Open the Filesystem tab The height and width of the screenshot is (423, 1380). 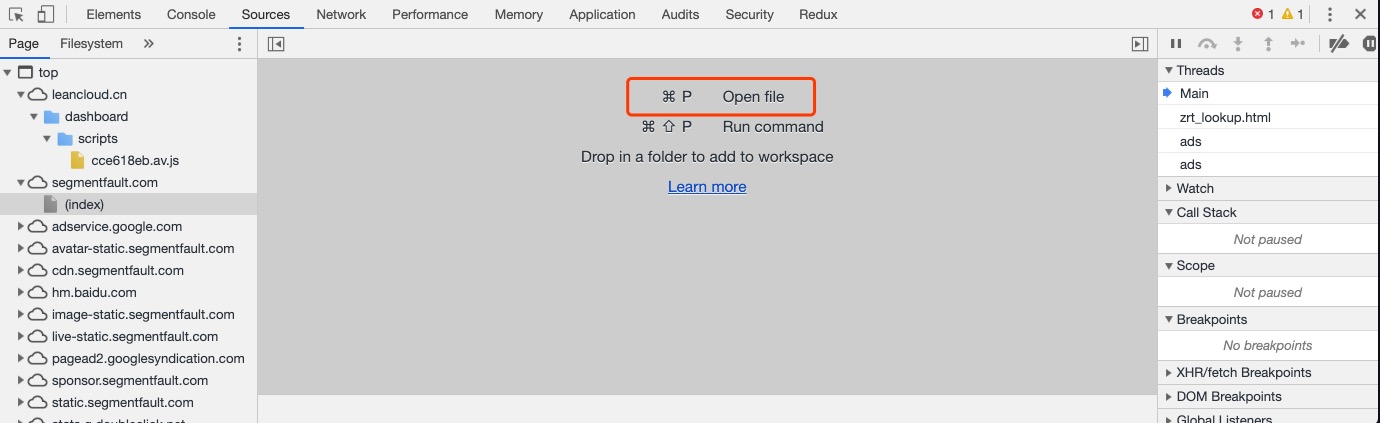tap(91, 44)
